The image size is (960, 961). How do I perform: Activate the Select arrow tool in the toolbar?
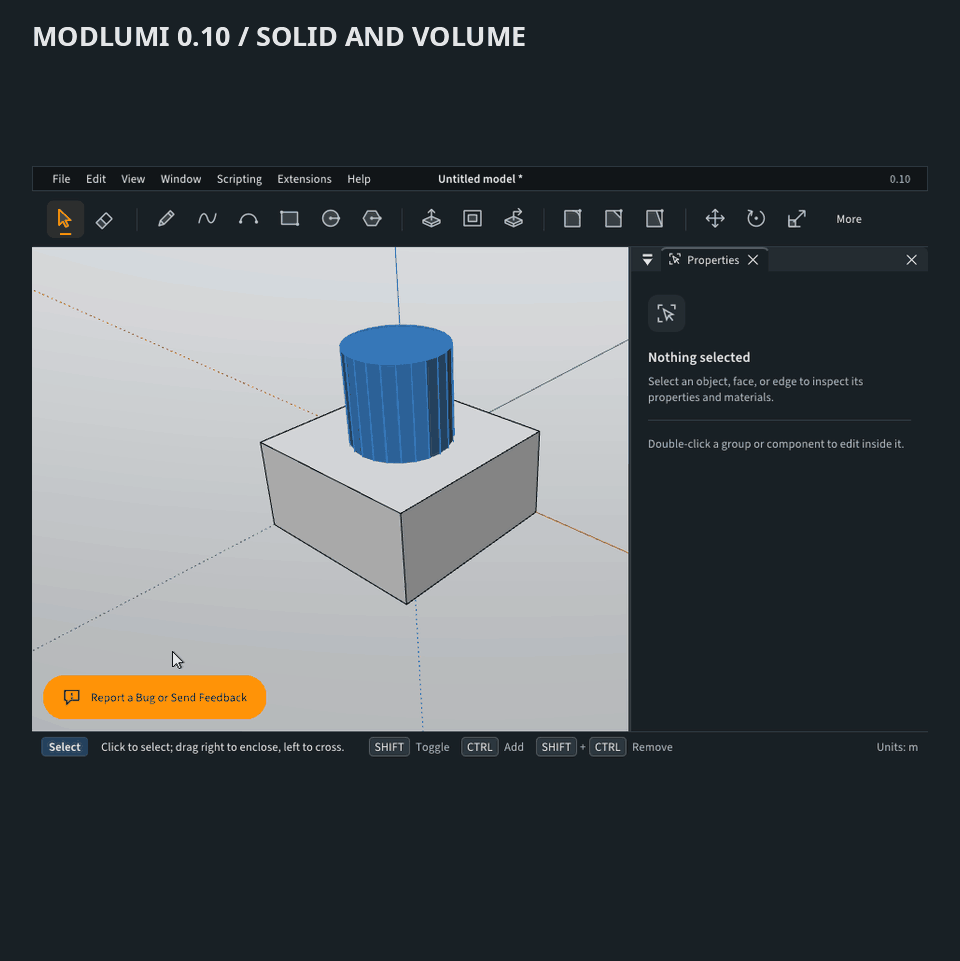(x=65, y=219)
